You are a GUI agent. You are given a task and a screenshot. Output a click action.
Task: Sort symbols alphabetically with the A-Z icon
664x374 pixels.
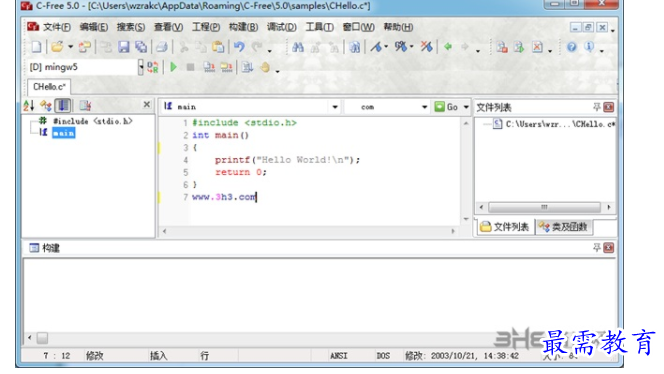click(x=29, y=105)
